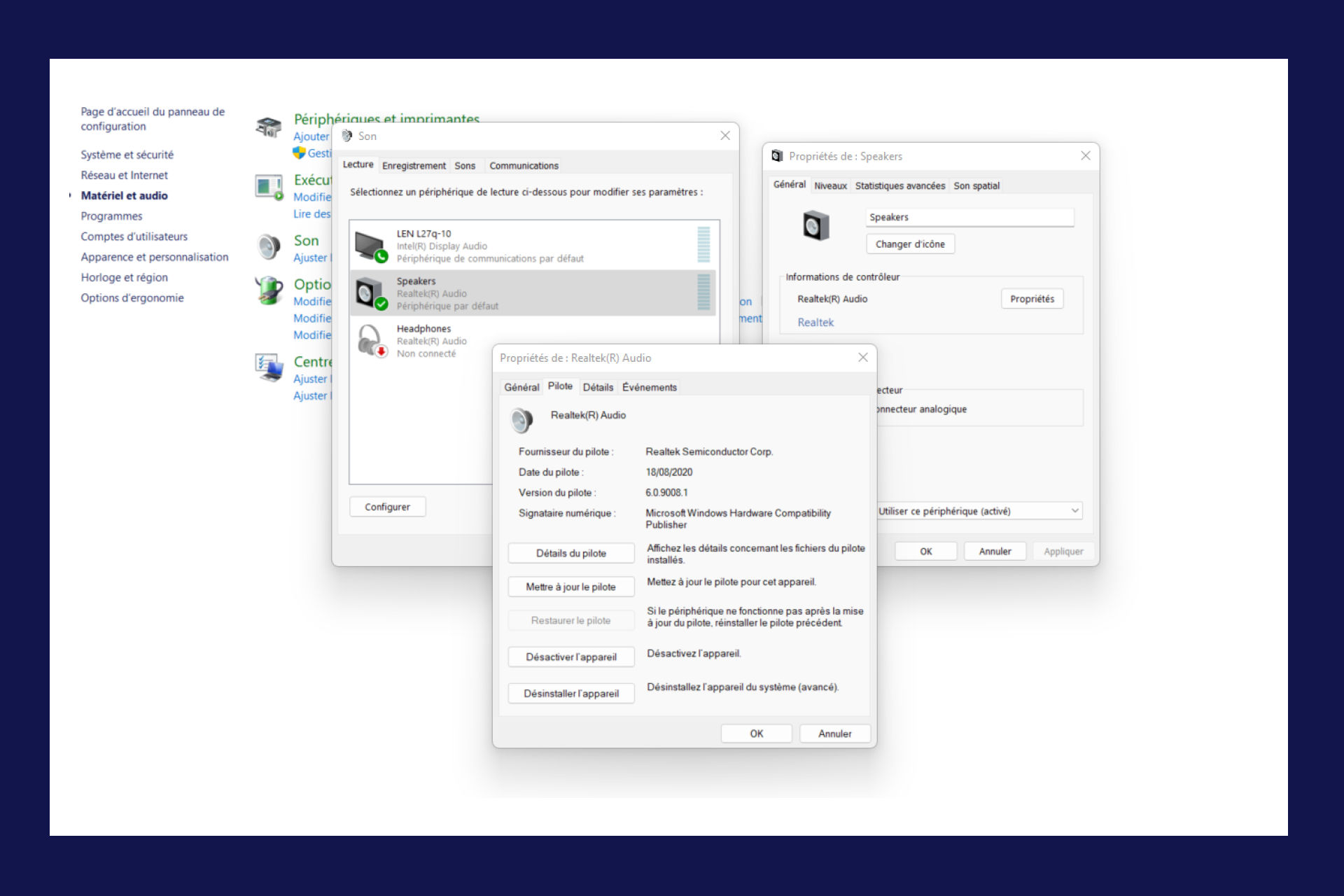
Task: Click Annuler in Realtek Audio properties
Action: coord(835,733)
